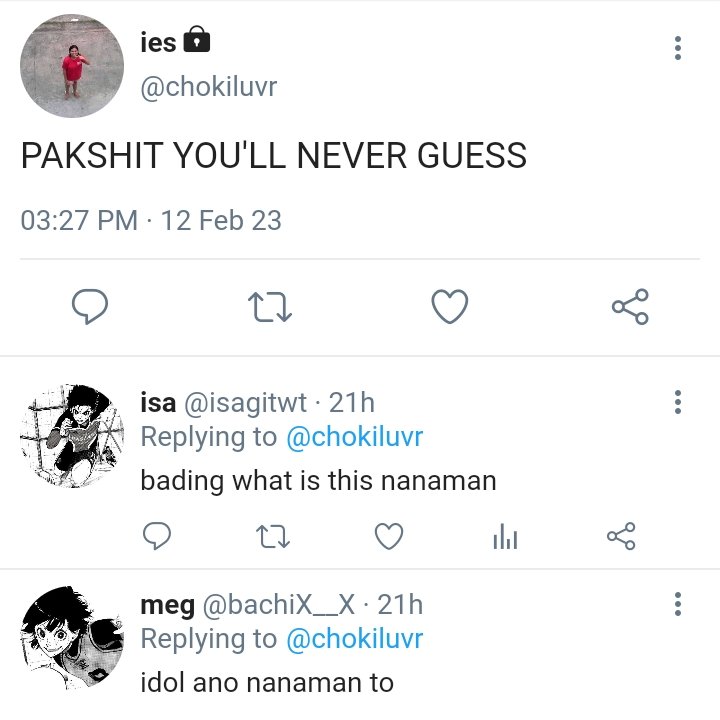The image size is (720, 720).
Task: Open more options for ies tweet
Action: [x=678, y=48]
